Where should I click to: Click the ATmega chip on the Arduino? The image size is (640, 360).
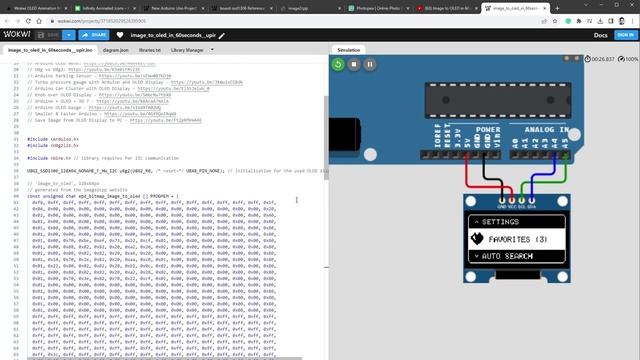pyautogui.click(x=498, y=100)
